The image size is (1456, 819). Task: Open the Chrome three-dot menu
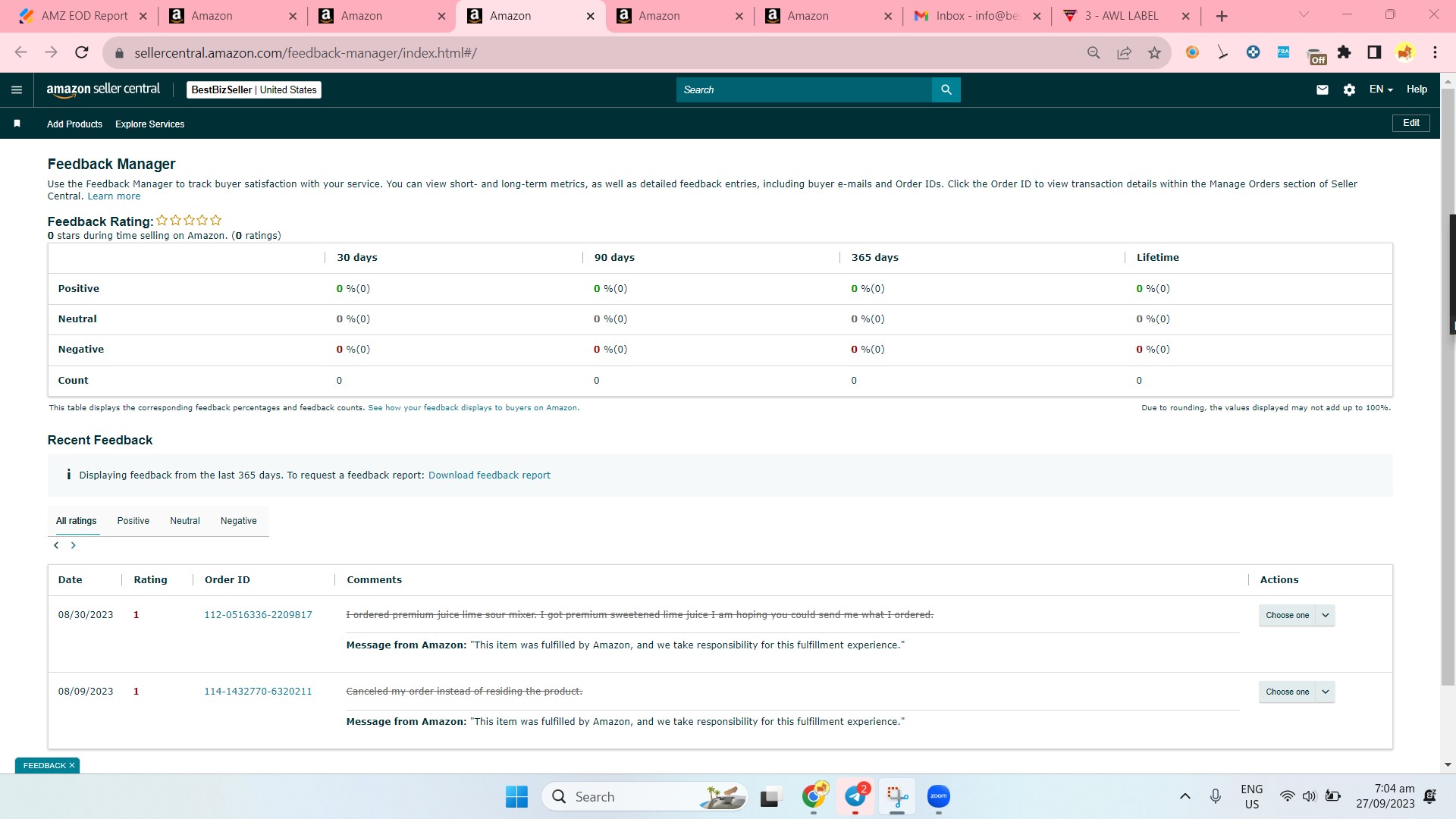click(1435, 52)
